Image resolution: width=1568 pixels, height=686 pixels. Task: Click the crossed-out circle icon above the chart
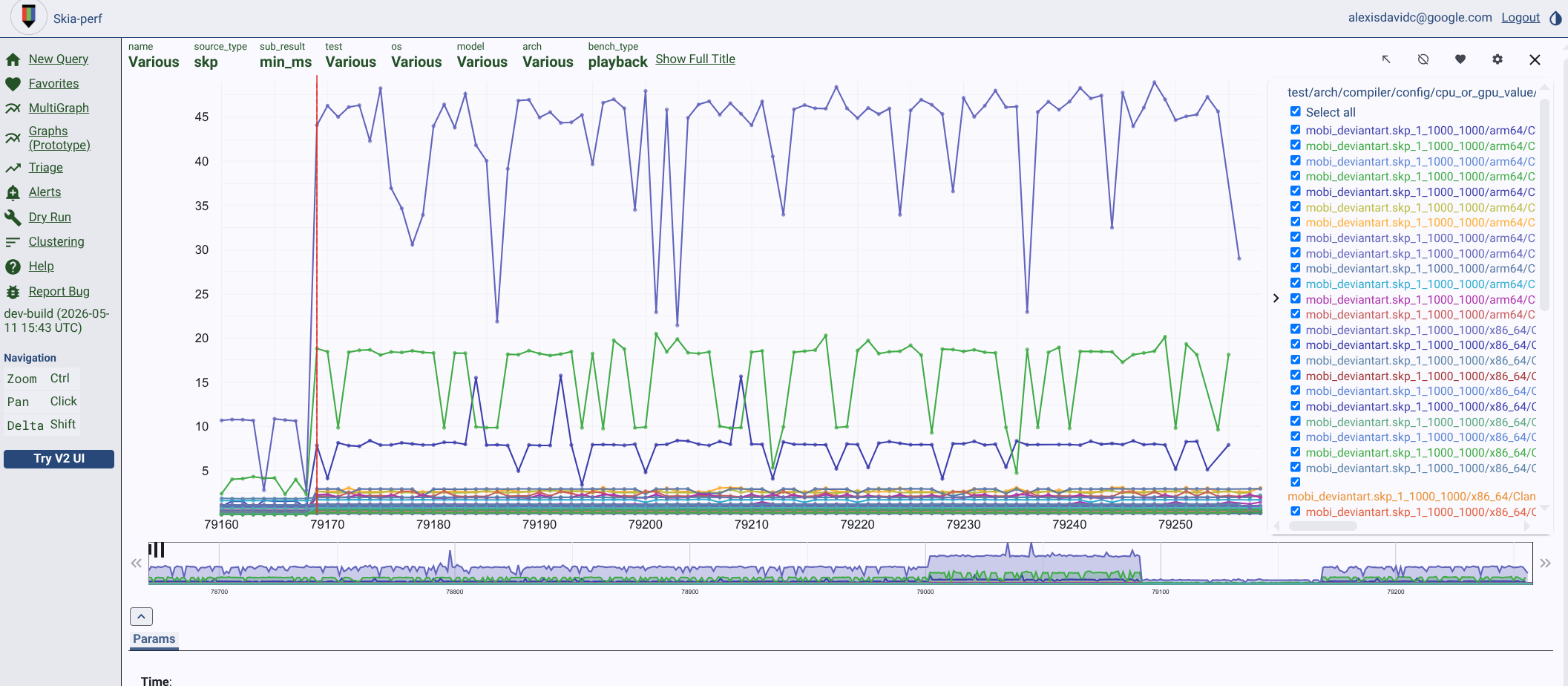tap(1423, 59)
